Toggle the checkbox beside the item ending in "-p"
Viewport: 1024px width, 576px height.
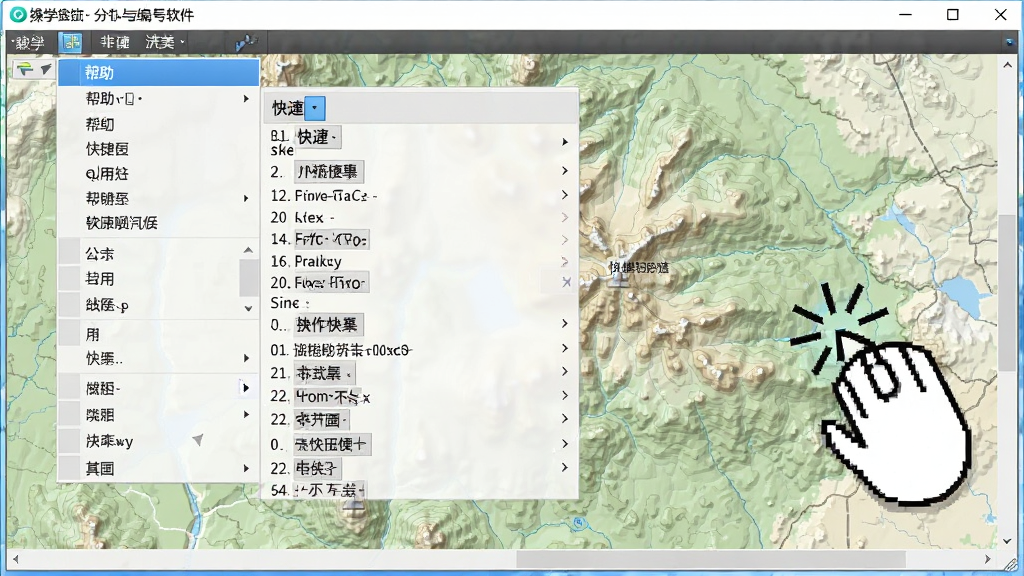(x=69, y=304)
